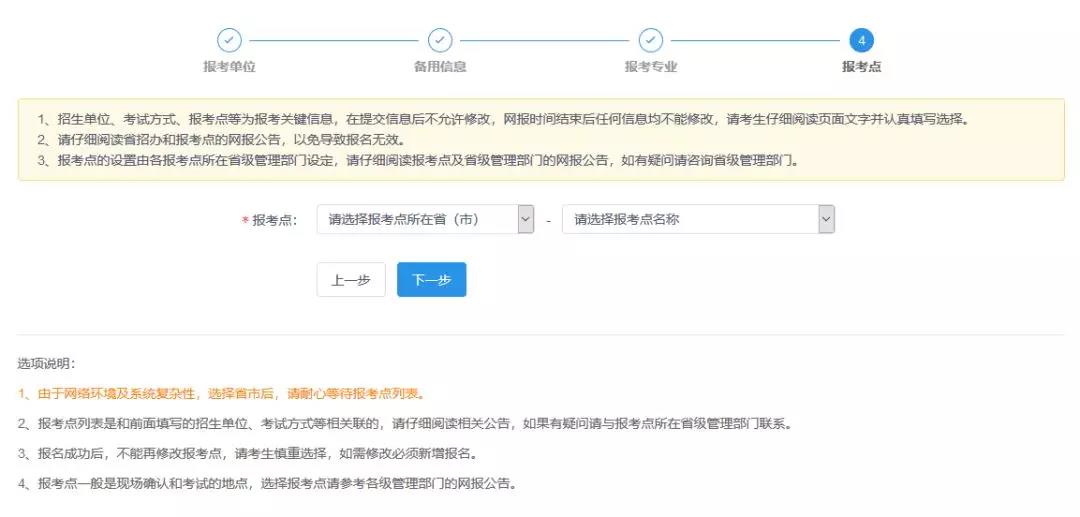This screenshot has height=517, width=1080.
Task: Click the note starting 报名成功后
Action: pyautogui.click(x=247, y=454)
